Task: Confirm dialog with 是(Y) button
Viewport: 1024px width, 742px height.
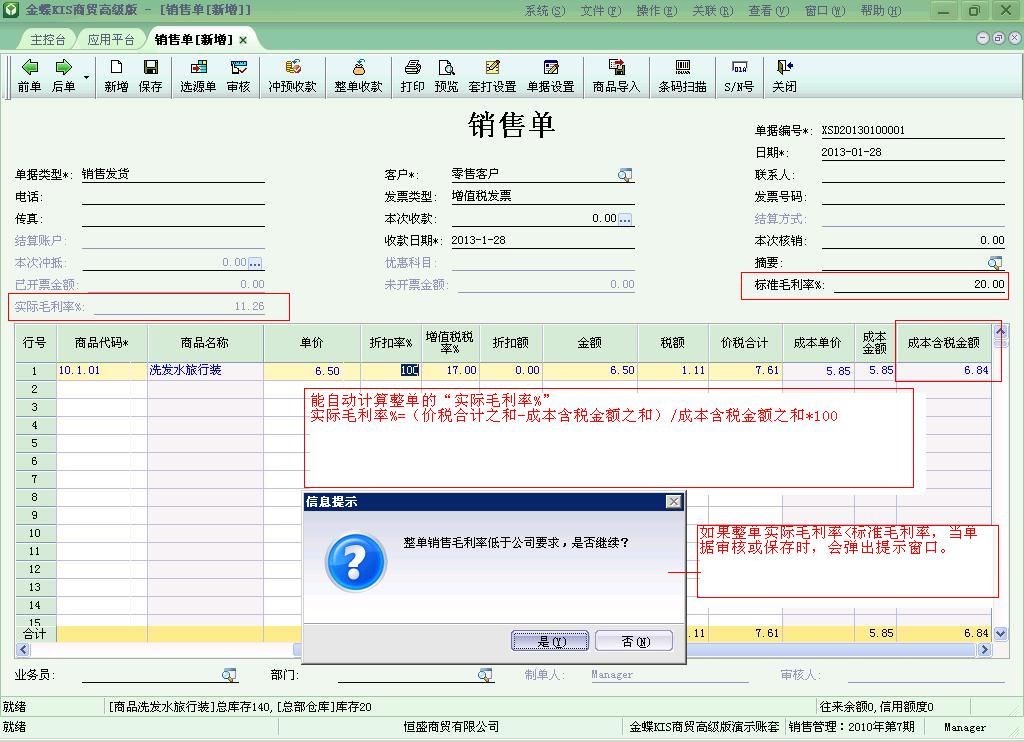Action: point(550,641)
